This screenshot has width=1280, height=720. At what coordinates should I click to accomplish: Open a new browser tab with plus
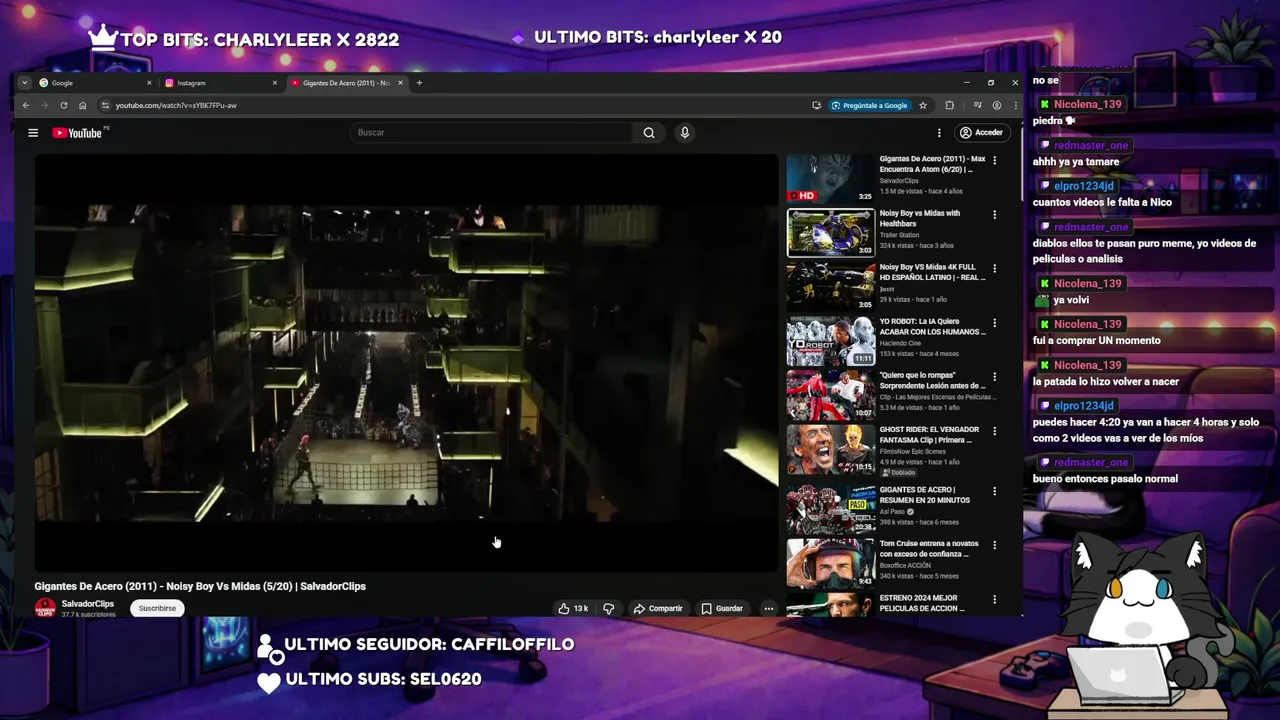point(419,83)
